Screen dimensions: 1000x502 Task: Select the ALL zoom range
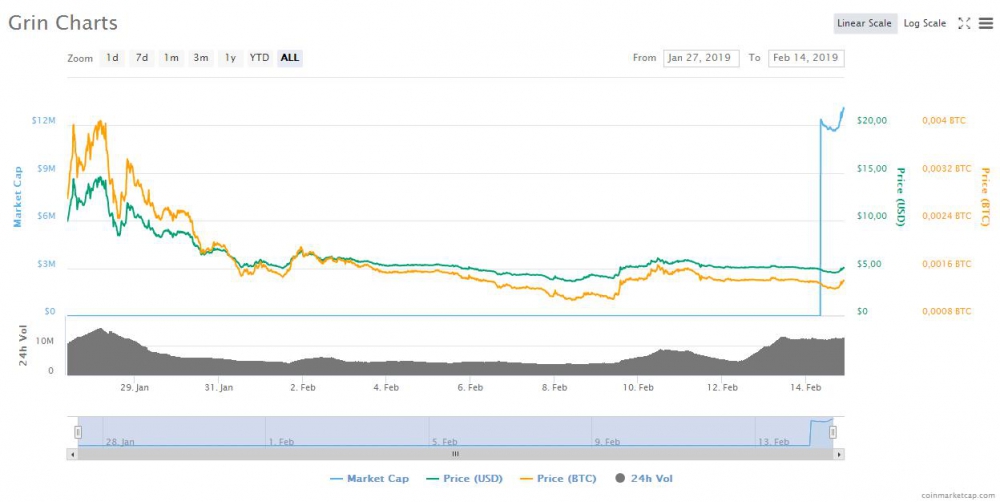coord(290,58)
